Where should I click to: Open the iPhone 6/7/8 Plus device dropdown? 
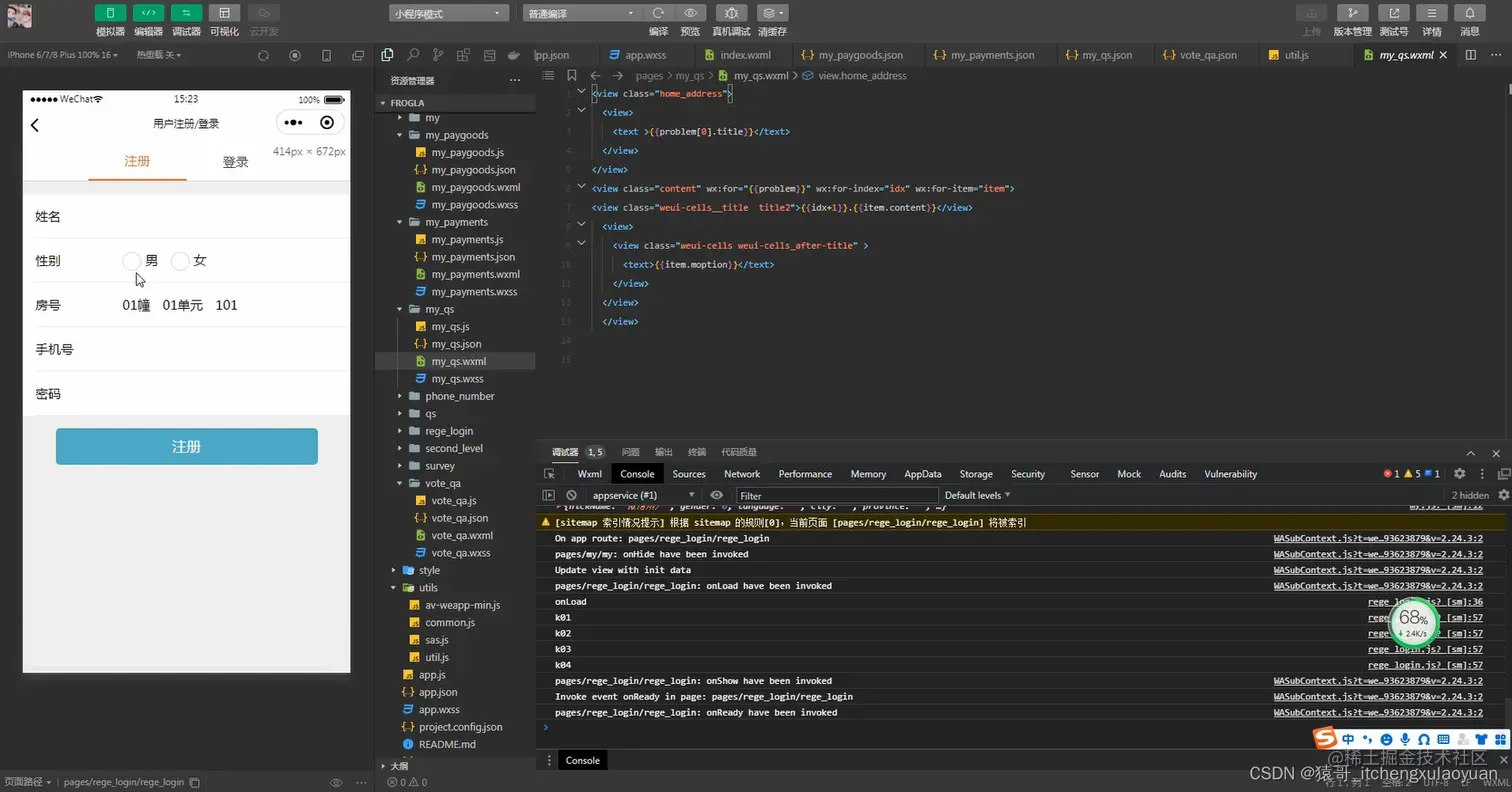click(63, 55)
